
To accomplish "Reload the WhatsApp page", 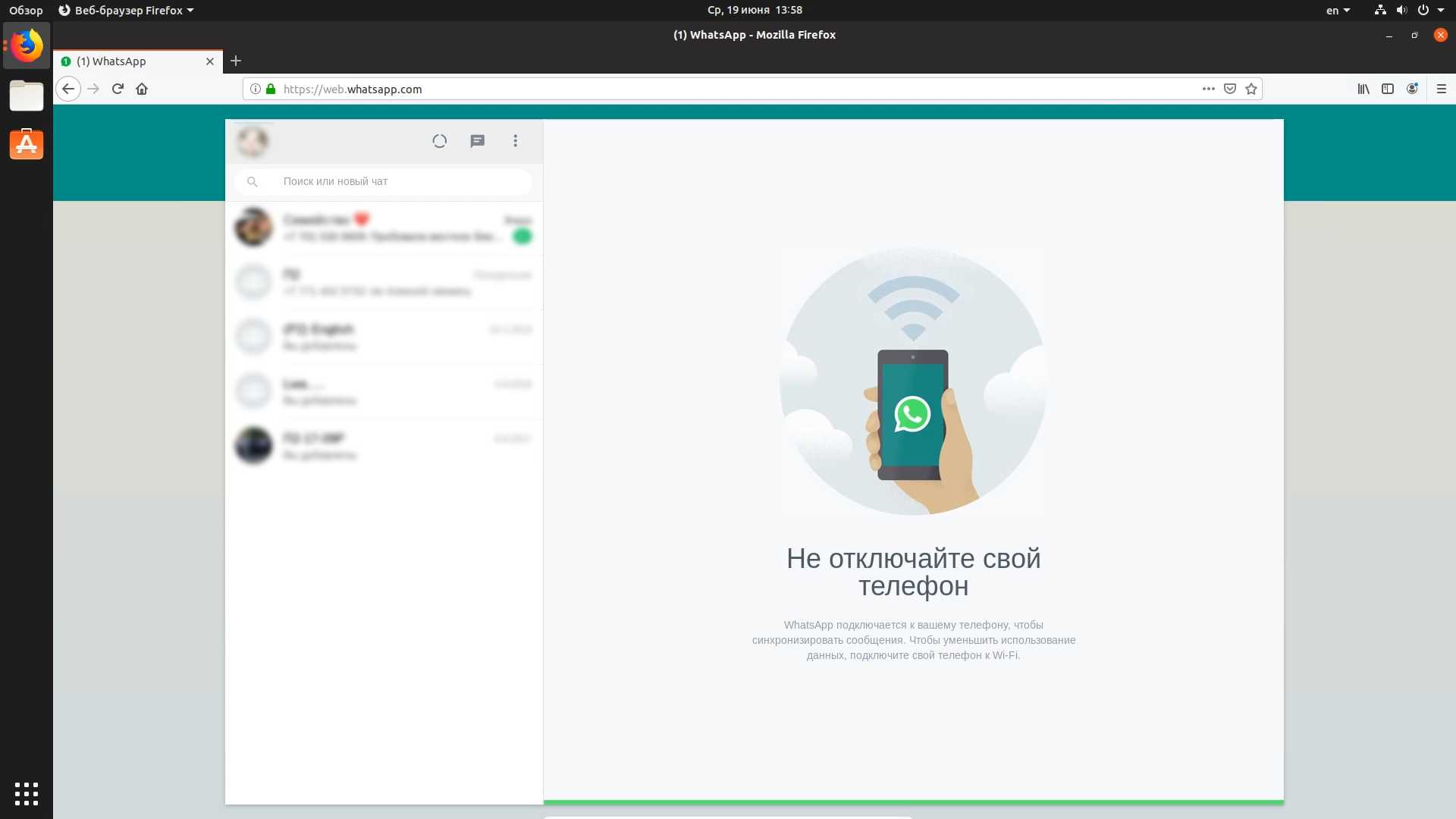I will [x=118, y=89].
